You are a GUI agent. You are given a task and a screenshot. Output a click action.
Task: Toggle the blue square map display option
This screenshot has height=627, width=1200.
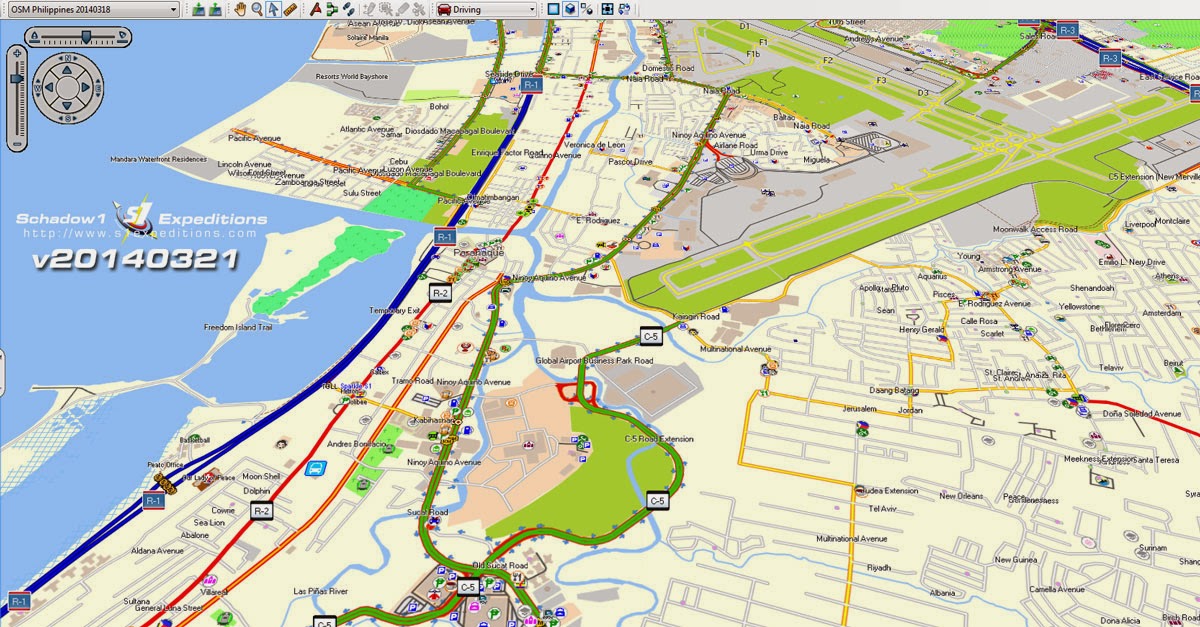tap(553, 9)
